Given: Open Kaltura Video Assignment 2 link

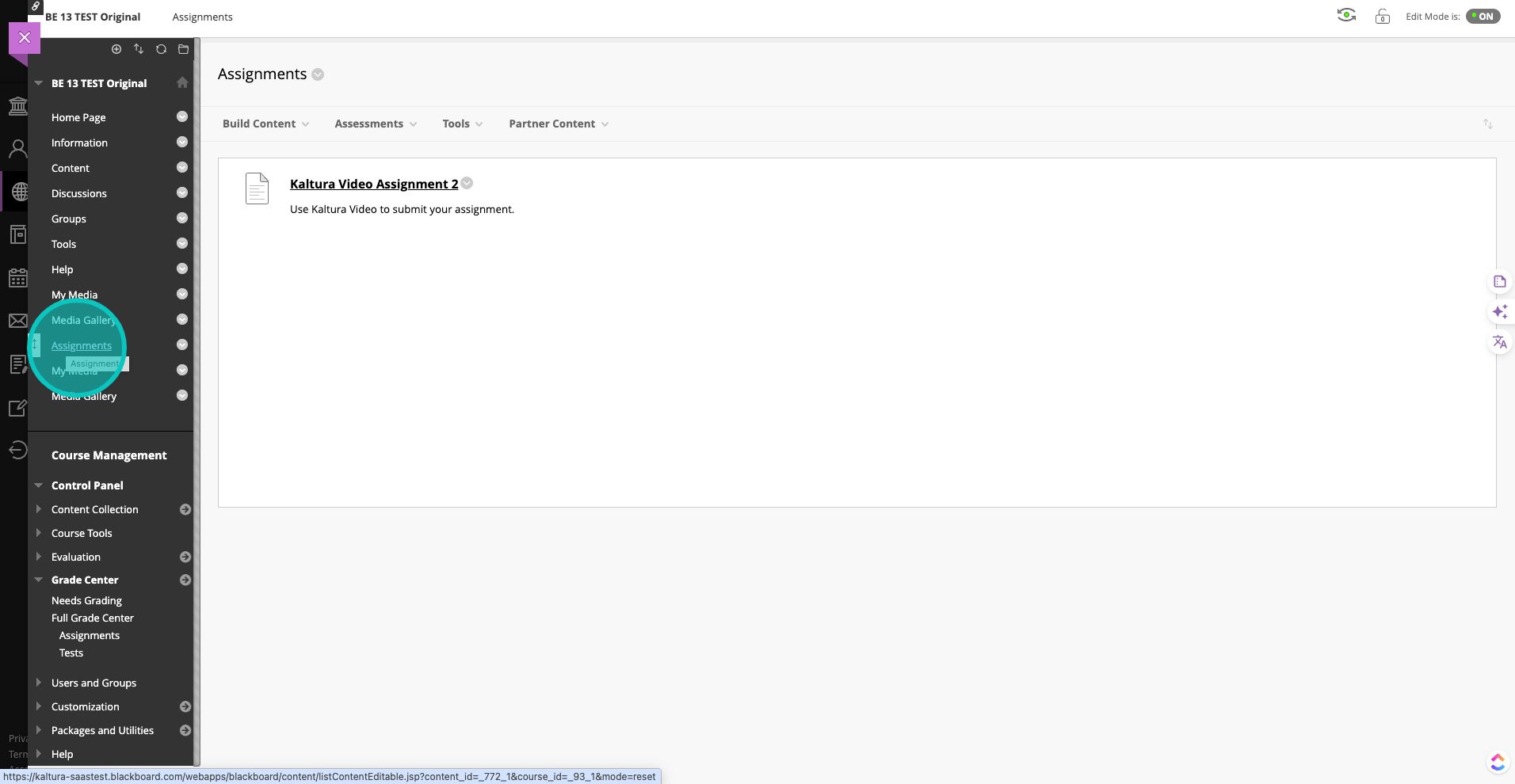Looking at the screenshot, I should 373,184.
